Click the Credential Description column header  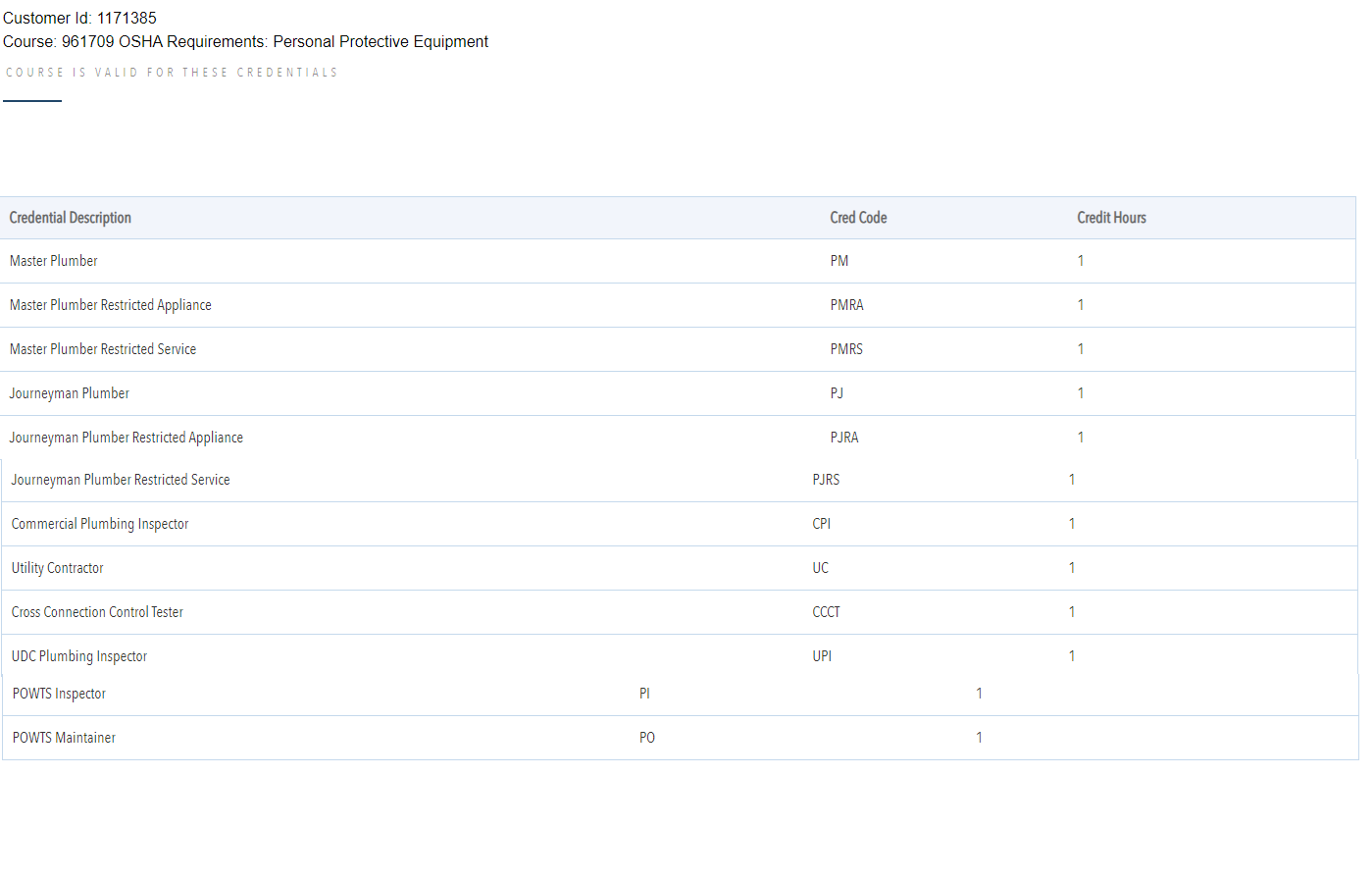[71, 218]
